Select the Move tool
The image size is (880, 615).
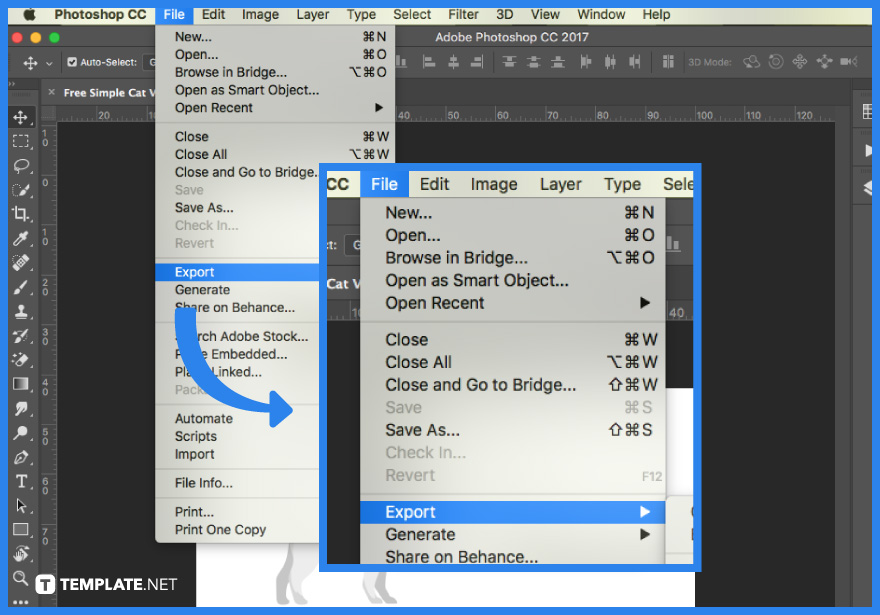click(20, 117)
